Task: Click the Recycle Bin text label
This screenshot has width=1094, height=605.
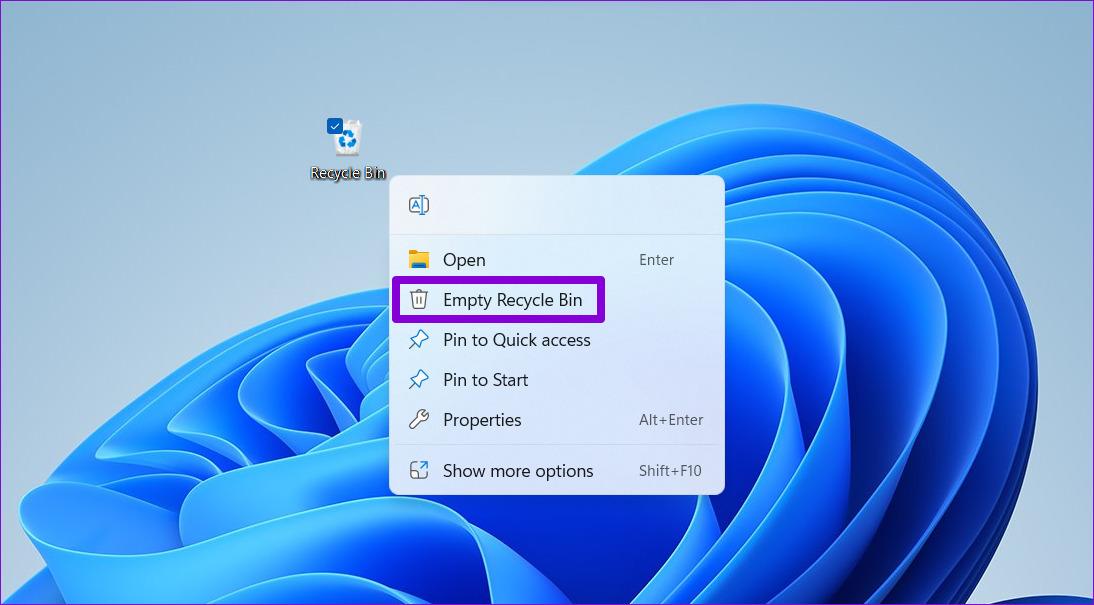Action: coord(348,173)
